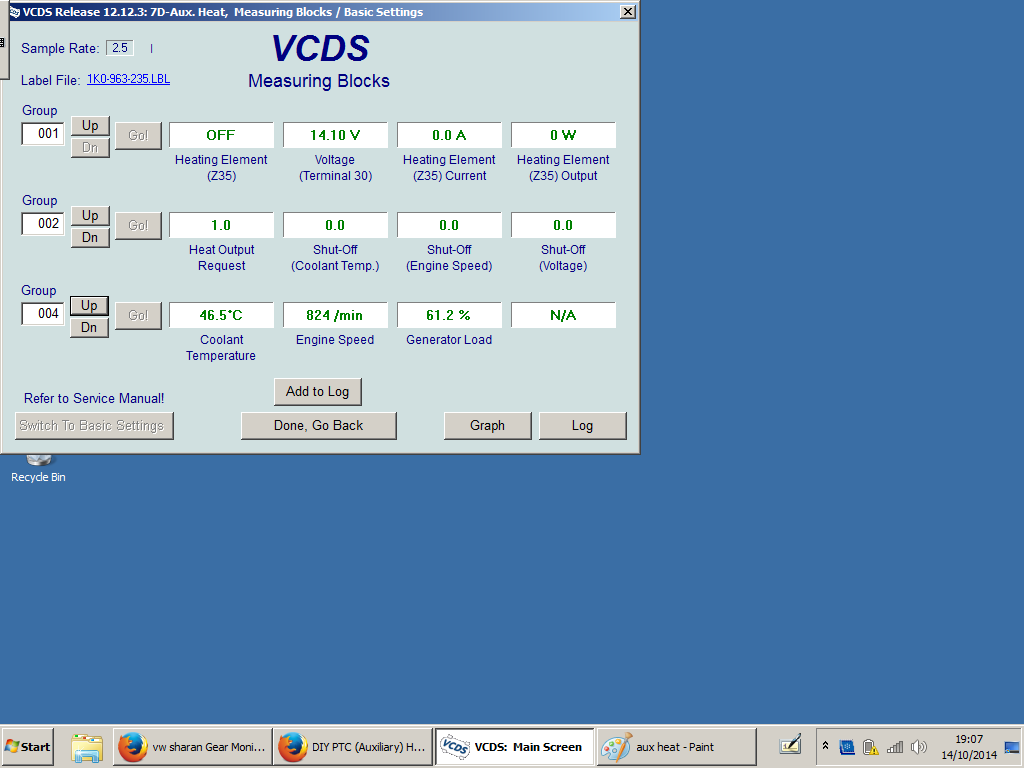The image size is (1024, 768).
Task: Click the network signal tray icon
Action: pyautogui.click(x=895, y=747)
